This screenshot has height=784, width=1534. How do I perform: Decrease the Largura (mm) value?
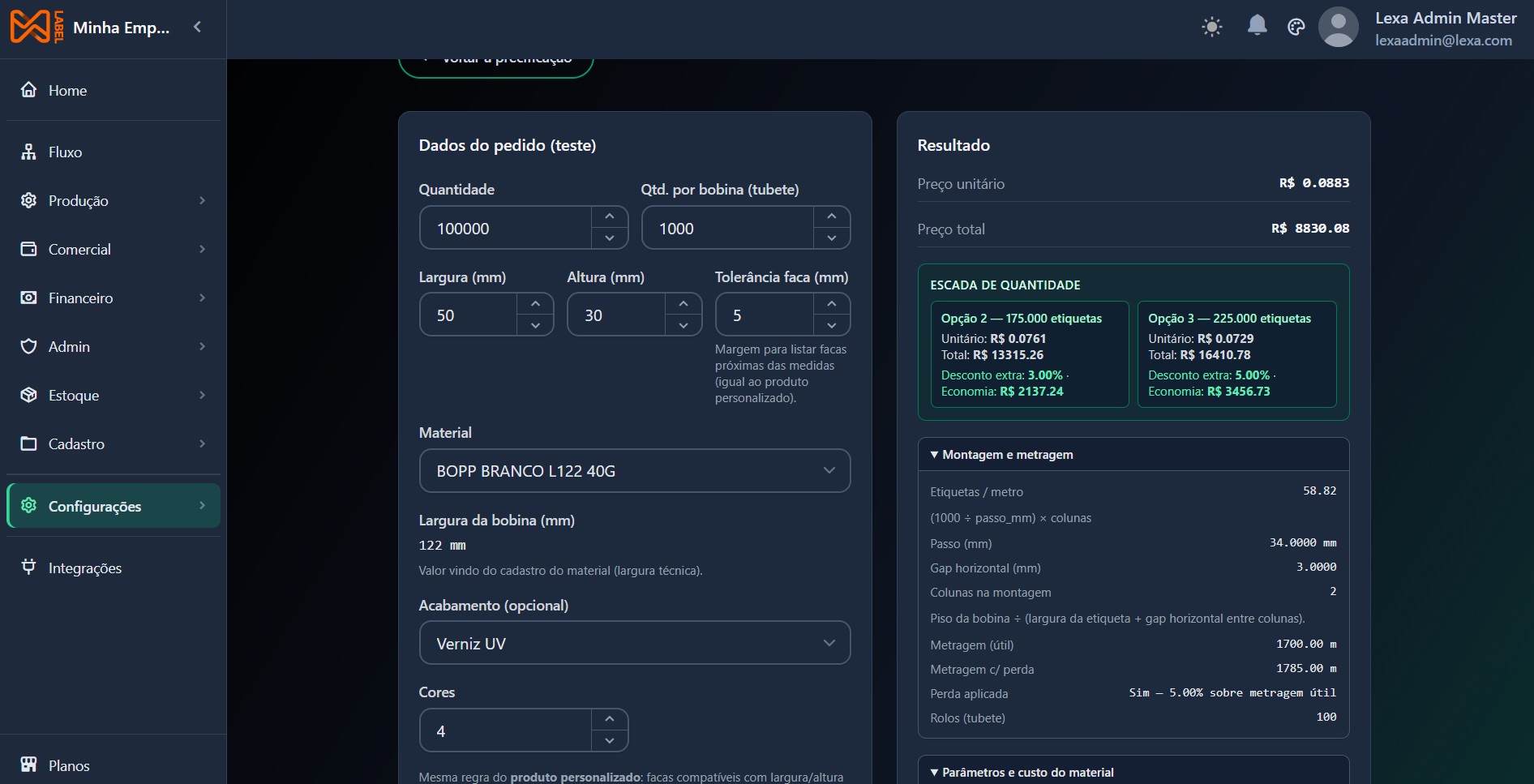tap(535, 325)
